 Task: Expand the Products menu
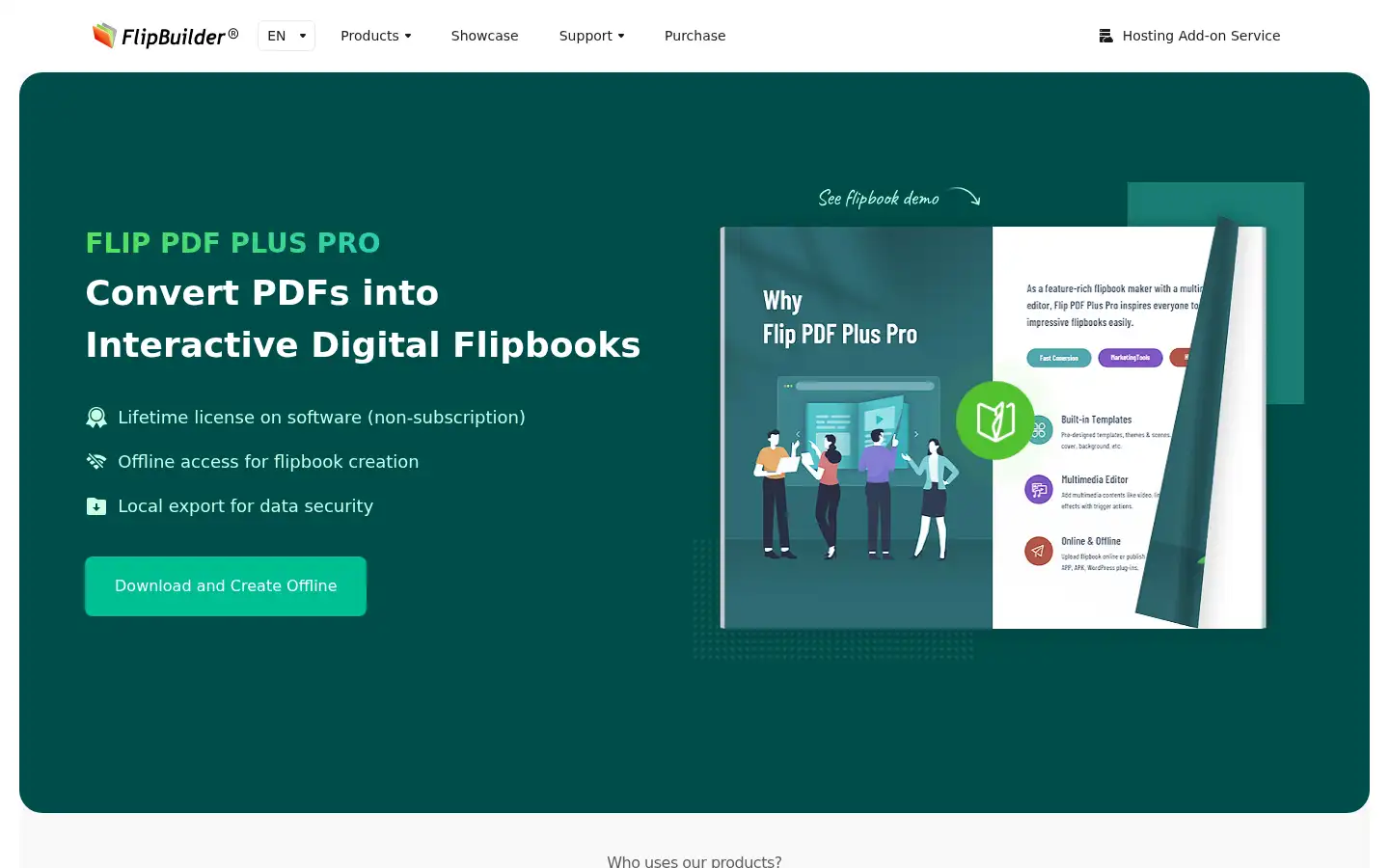[376, 36]
